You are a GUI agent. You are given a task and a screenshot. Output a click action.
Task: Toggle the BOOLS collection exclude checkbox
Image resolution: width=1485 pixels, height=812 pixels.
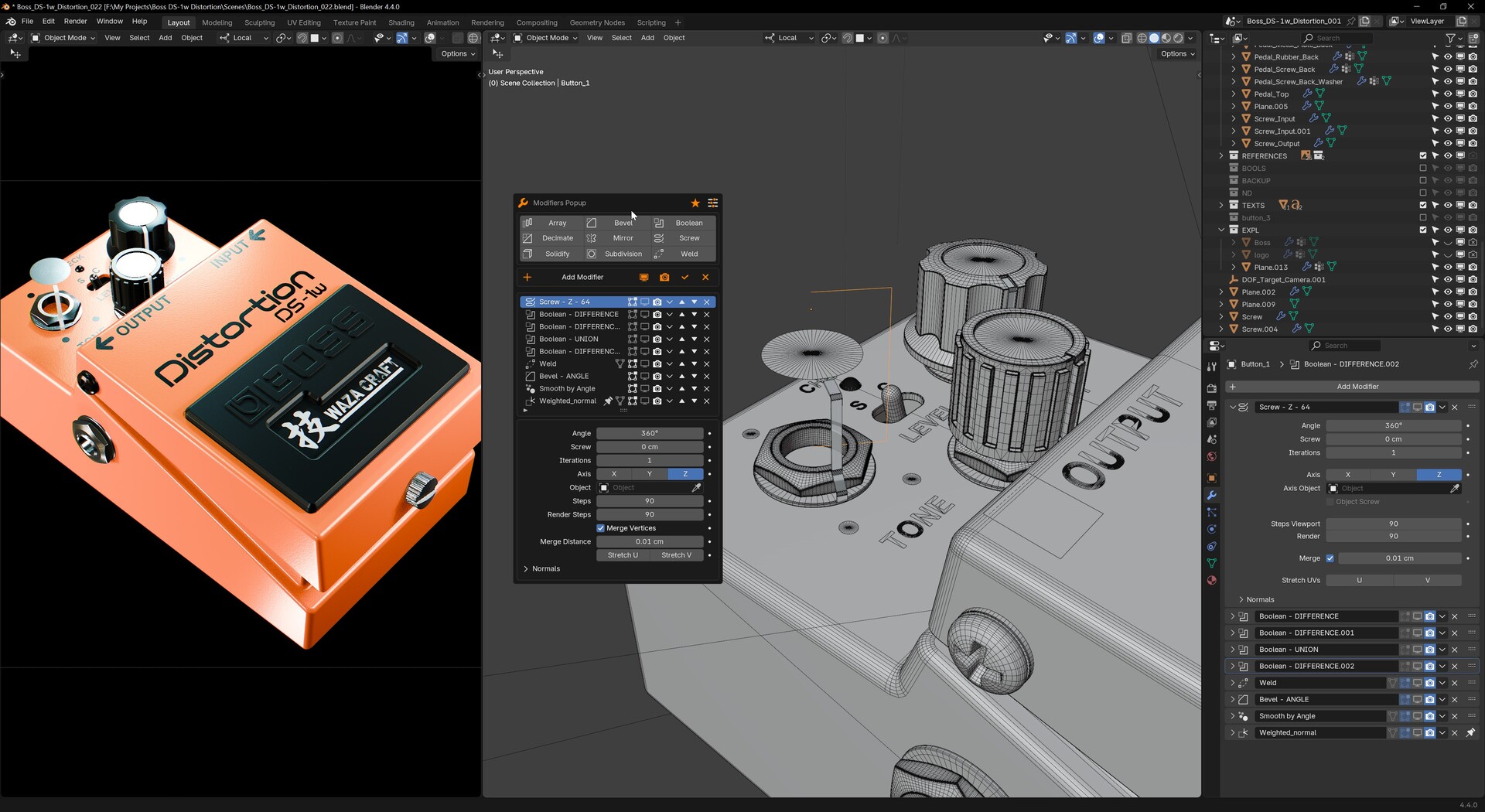click(1422, 169)
